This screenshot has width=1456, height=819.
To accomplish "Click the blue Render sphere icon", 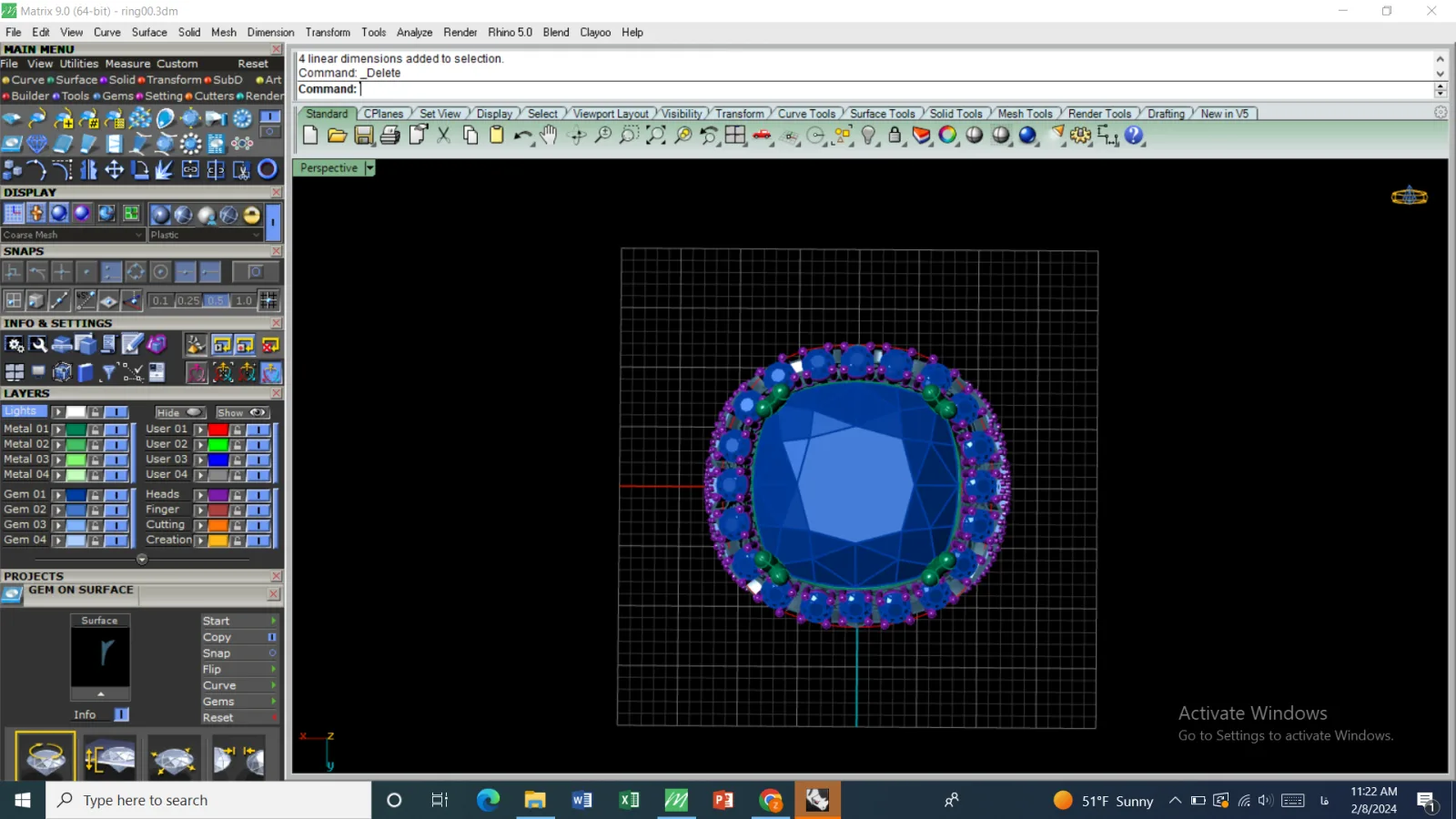I will 1027,136.
